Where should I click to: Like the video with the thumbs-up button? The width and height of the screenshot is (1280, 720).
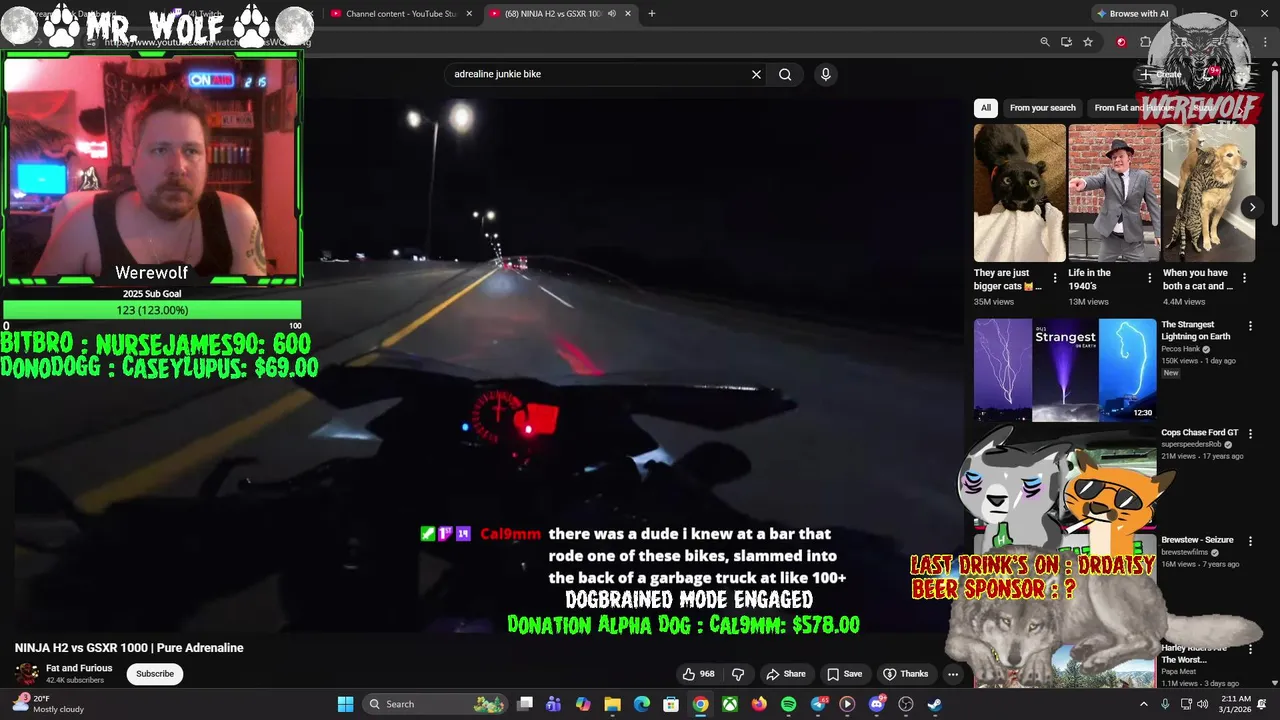click(699, 674)
